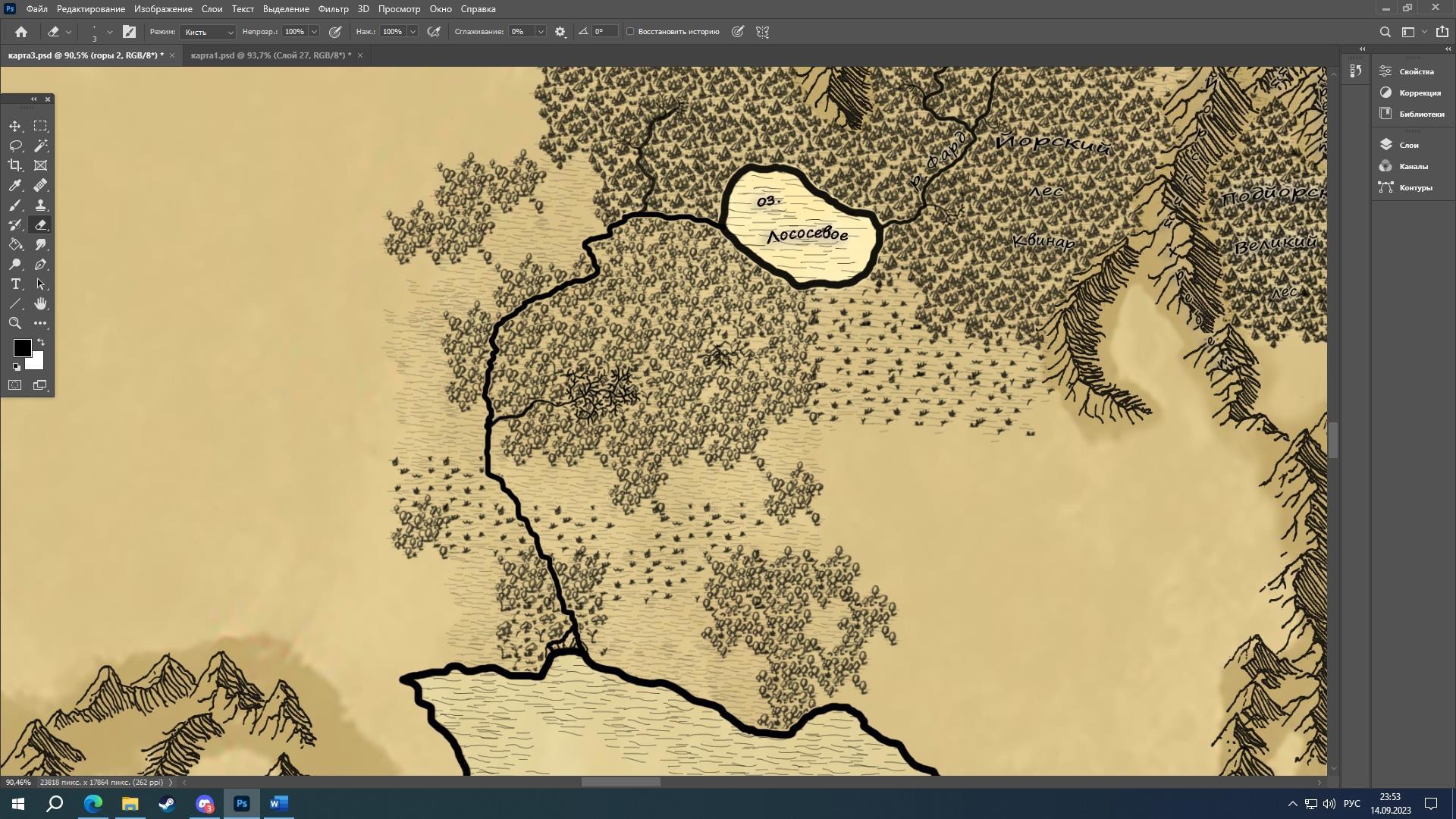Open the Слои panel
The height and width of the screenshot is (819, 1456).
pos(1408,145)
